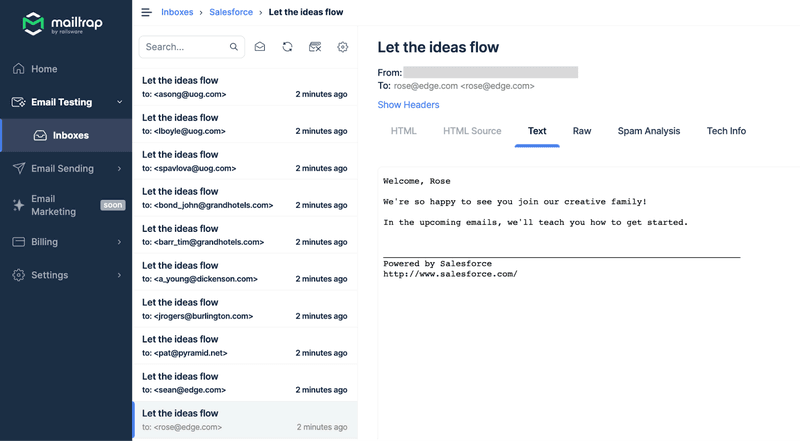Click into the Search input field
The width and height of the screenshot is (800, 441).
click(x=185, y=47)
